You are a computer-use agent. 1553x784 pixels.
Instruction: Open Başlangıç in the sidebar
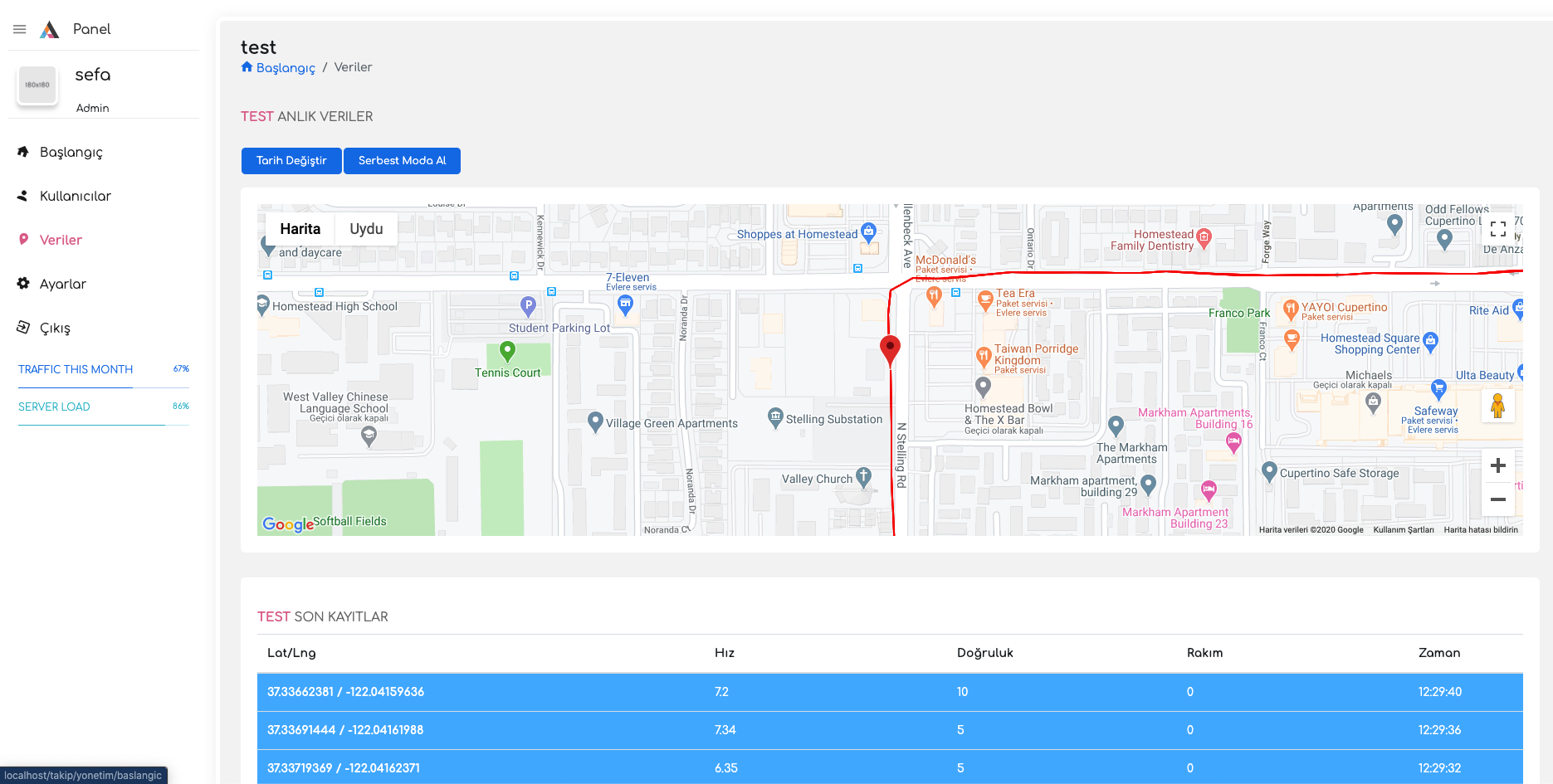coord(71,153)
